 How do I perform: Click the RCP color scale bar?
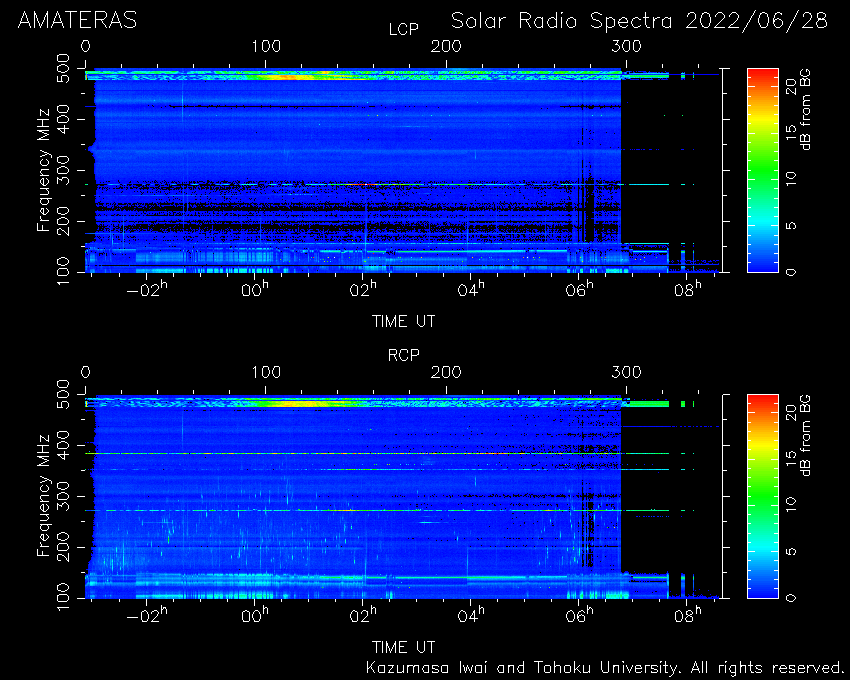tap(763, 496)
